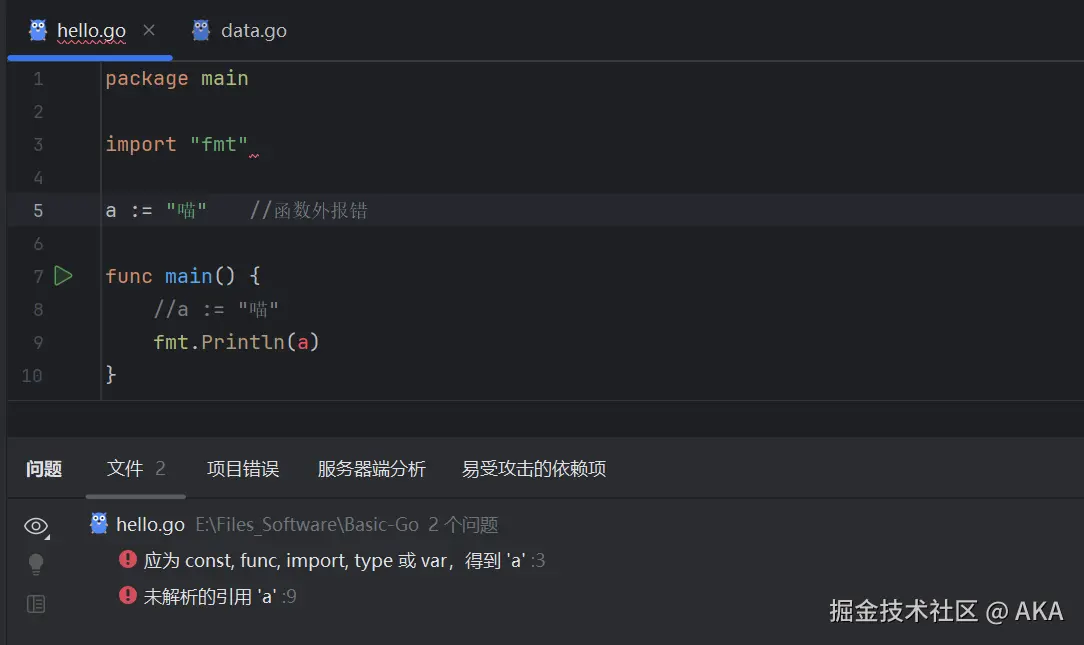Click the green run gutter icon beside main
Screen dimensions: 1084x645
63,276
